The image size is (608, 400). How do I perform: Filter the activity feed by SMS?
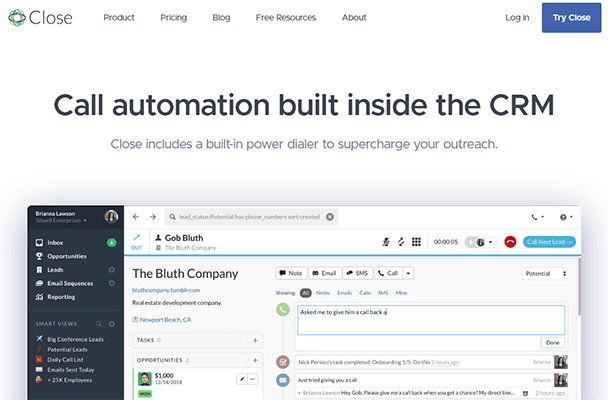click(383, 293)
